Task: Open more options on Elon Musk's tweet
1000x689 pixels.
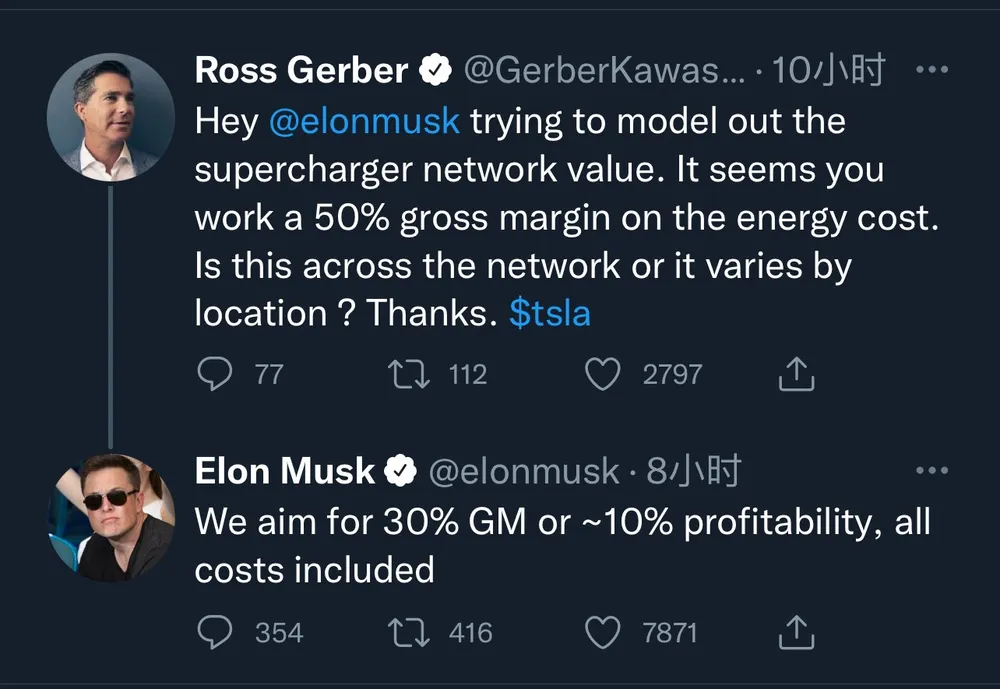Action: point(932,471)
